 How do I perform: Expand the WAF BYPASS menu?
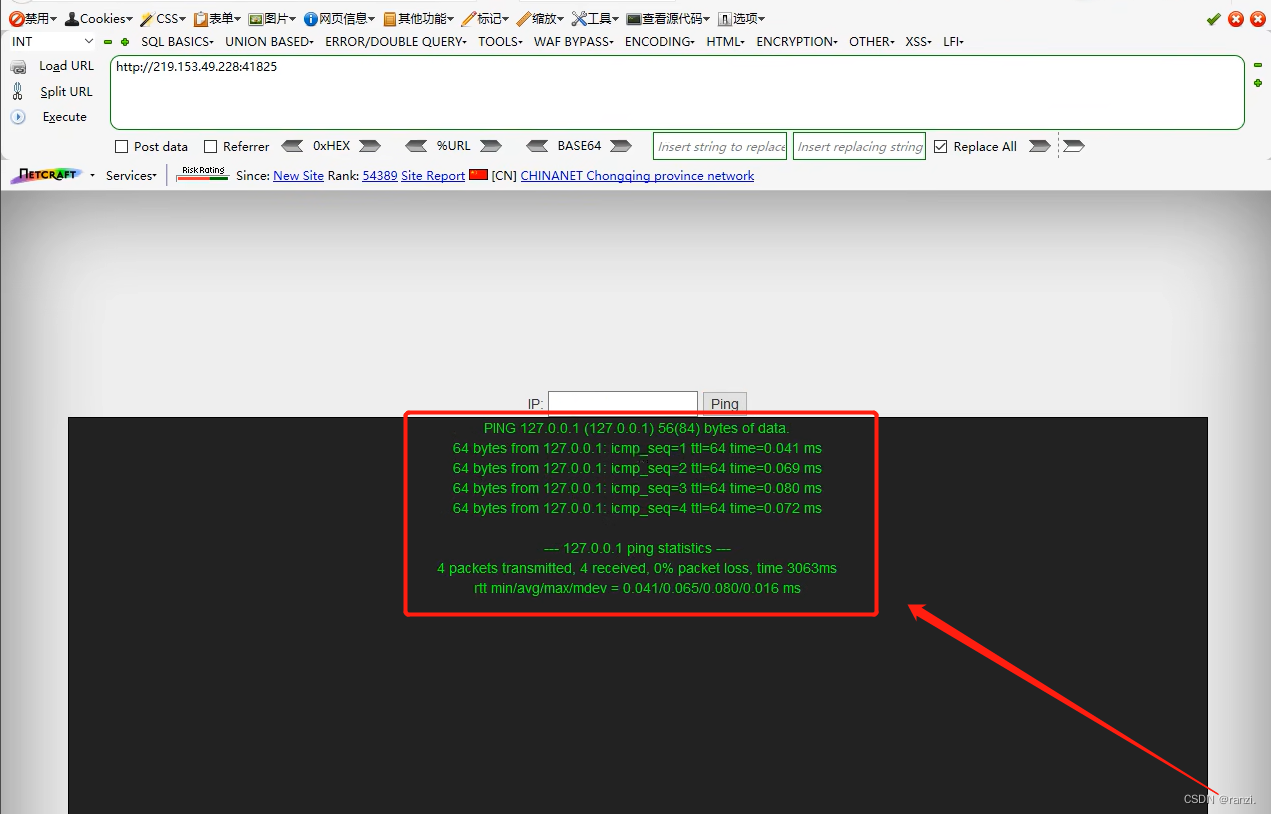pyautogui.click(x=574, y=42)
